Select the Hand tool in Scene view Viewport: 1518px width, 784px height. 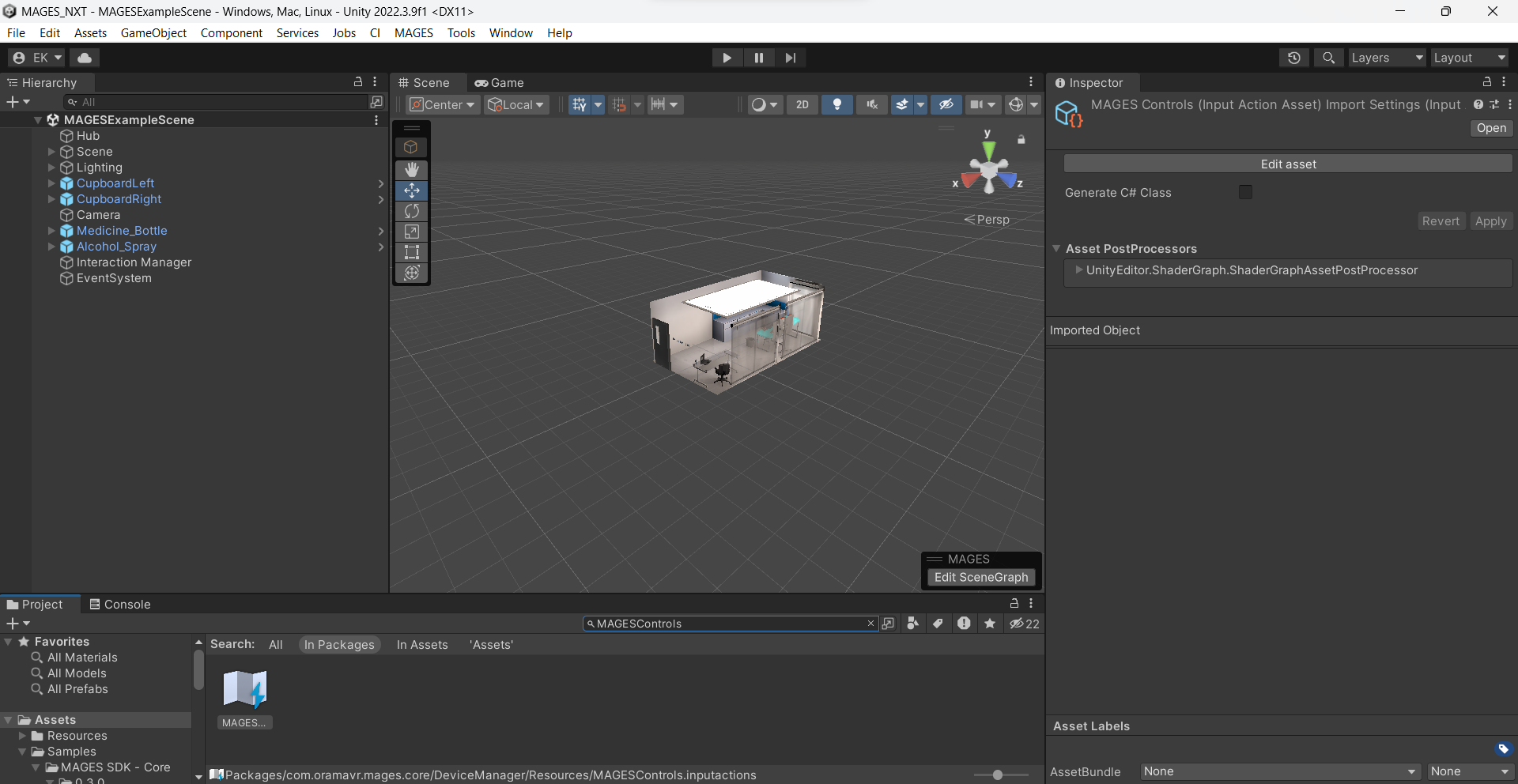tap(411, 170)
